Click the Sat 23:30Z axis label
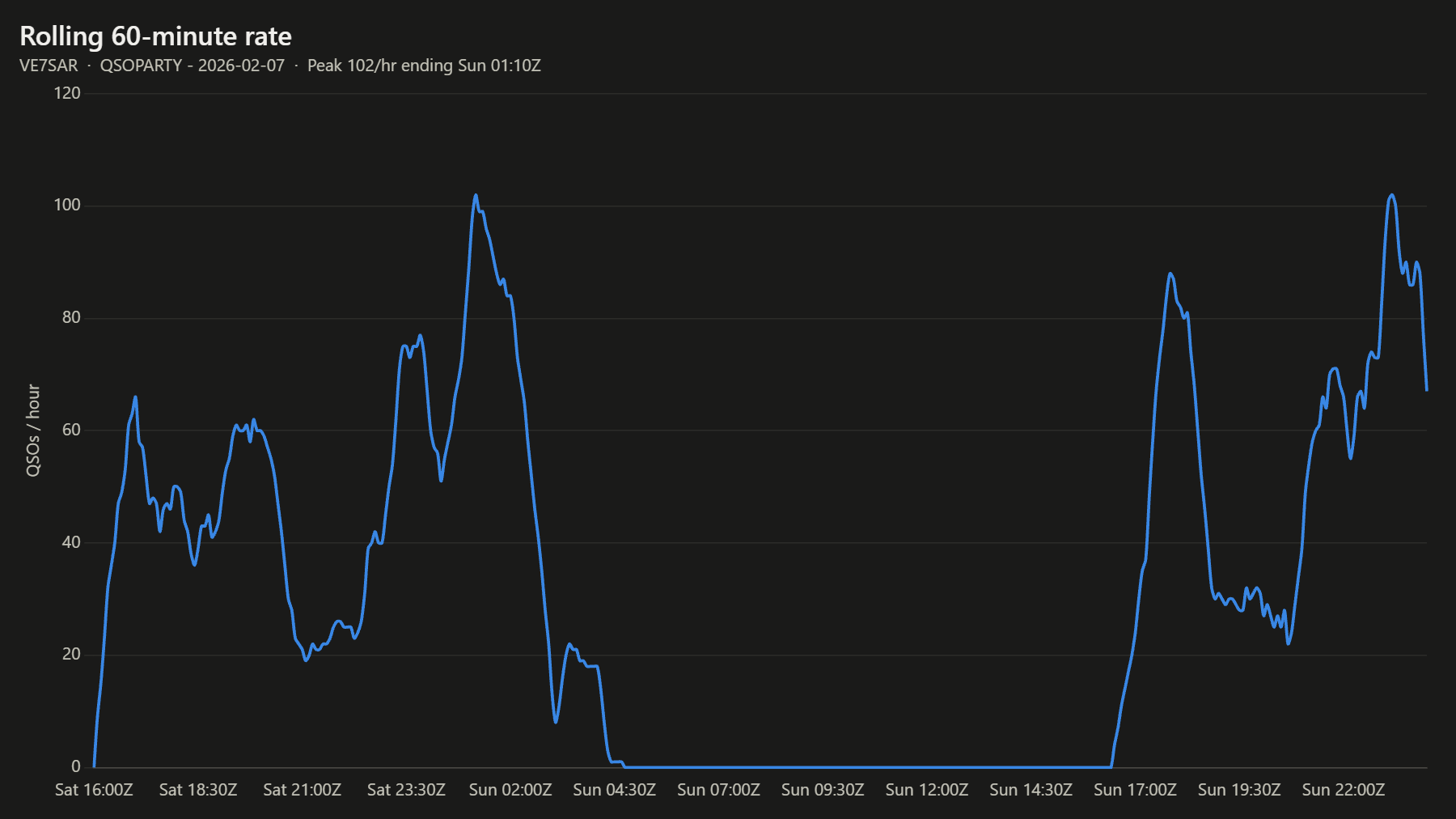Screen dimensions: 1456x819 tap(406, 790)
